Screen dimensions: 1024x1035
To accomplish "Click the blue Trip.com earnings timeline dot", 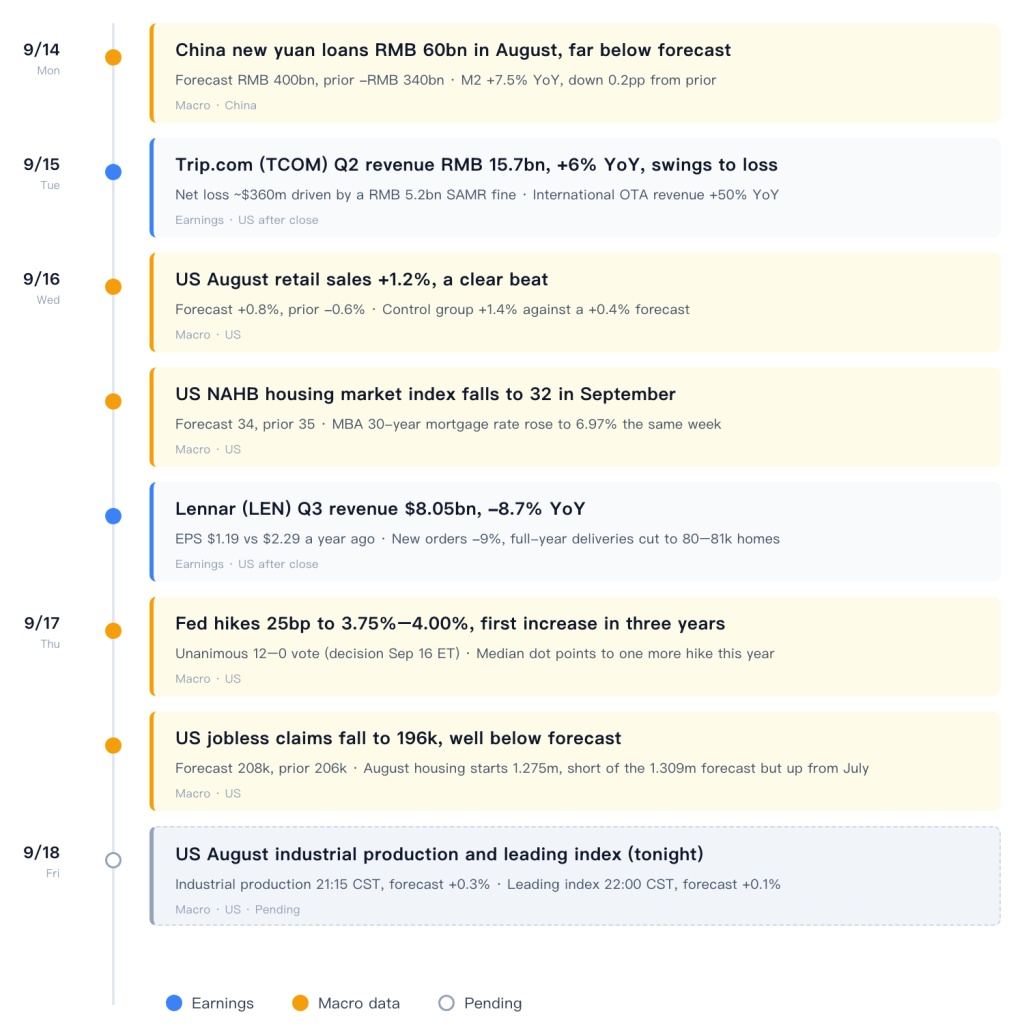I will point(114,172).
